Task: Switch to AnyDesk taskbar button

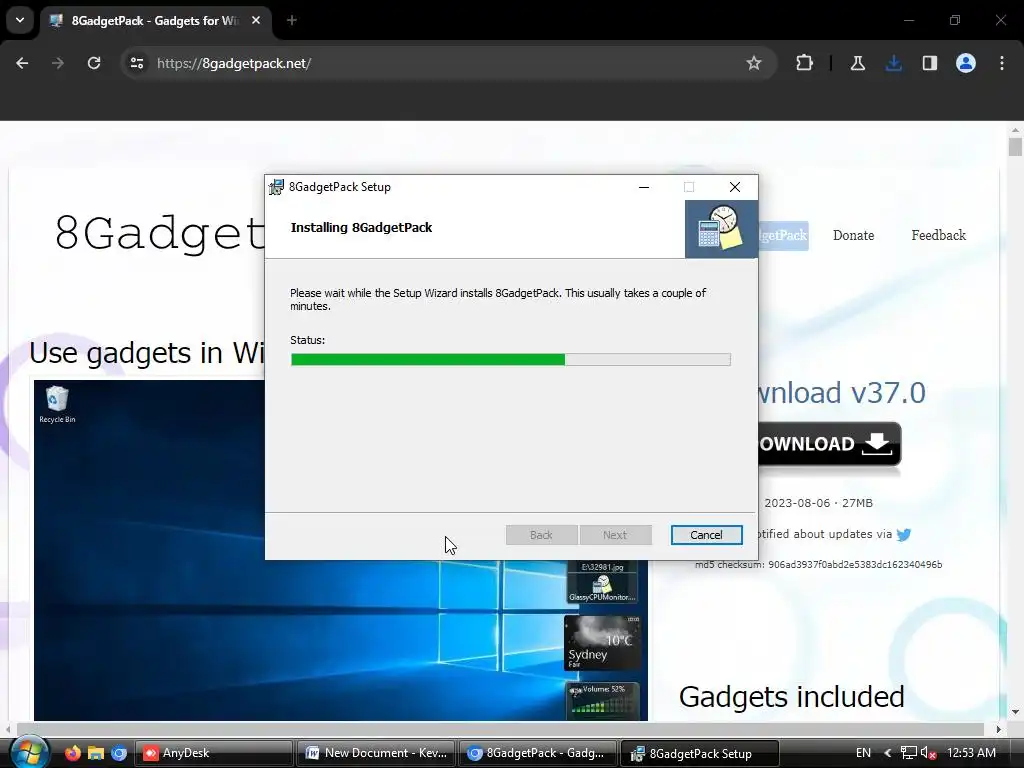Action: tap(214, 753)
